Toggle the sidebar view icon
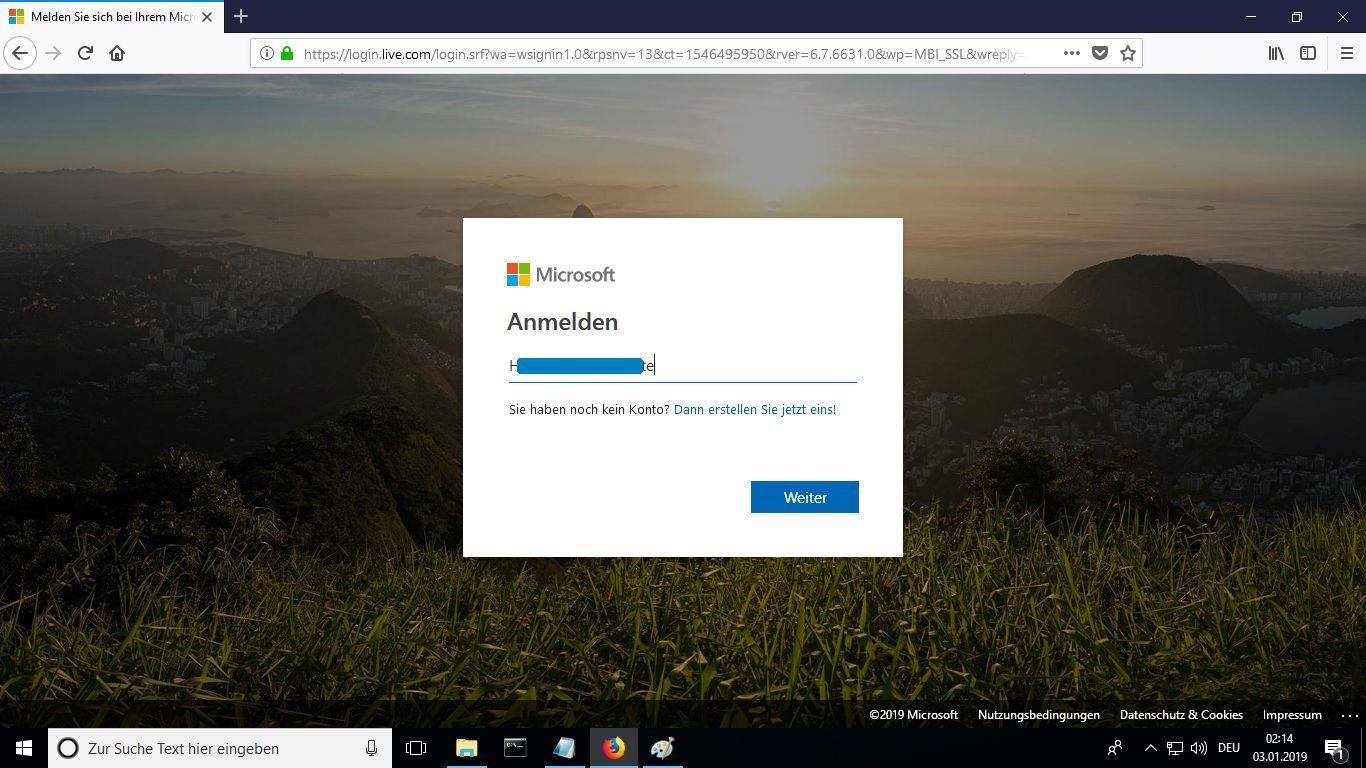Viewport: 1366px width, 768px height. [x=1308, y=53]
